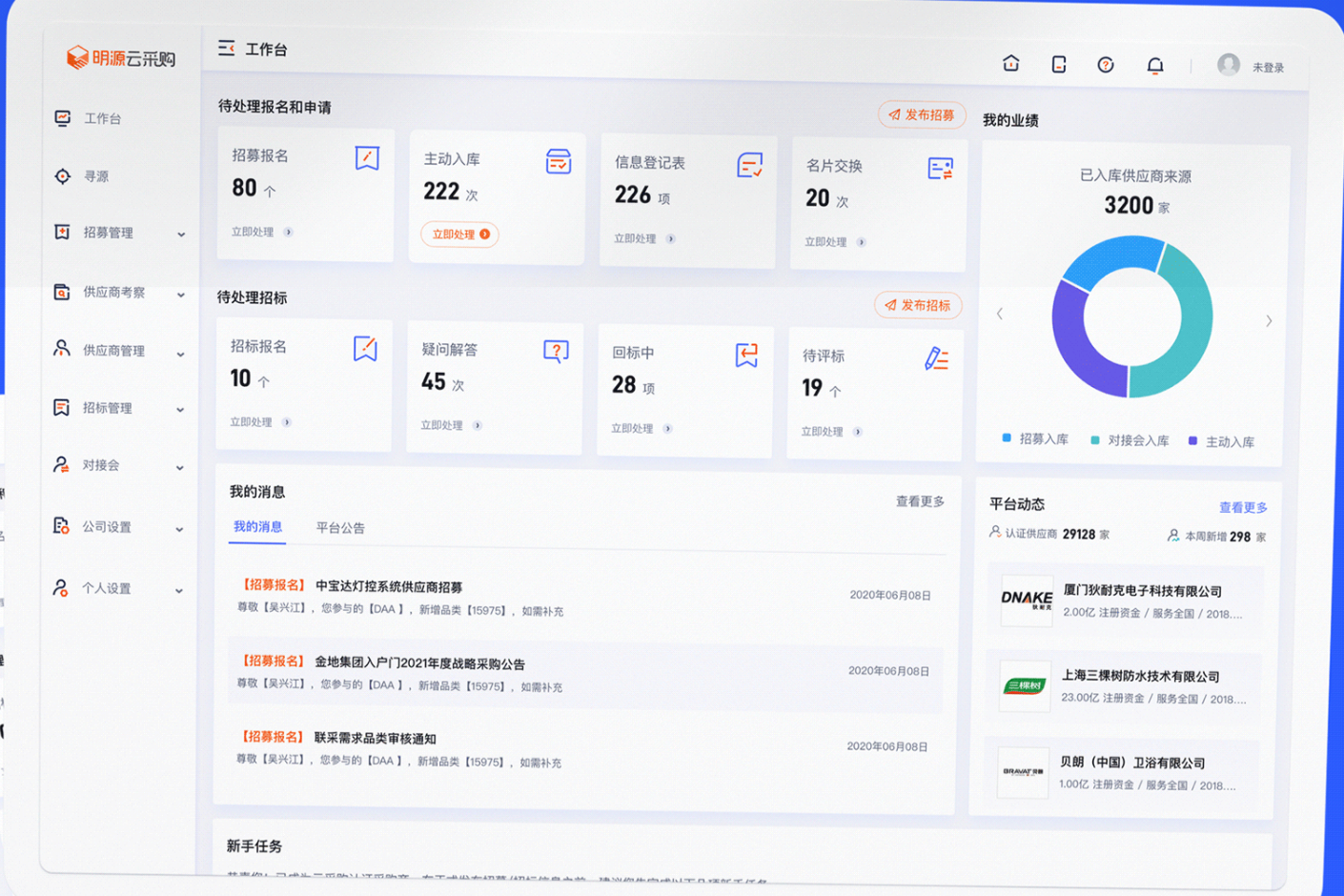This screenshot has height=896, width=1344.
Task: Click the 明源云采购 logo
Action: pyautogui.click(x=121, y=58)
